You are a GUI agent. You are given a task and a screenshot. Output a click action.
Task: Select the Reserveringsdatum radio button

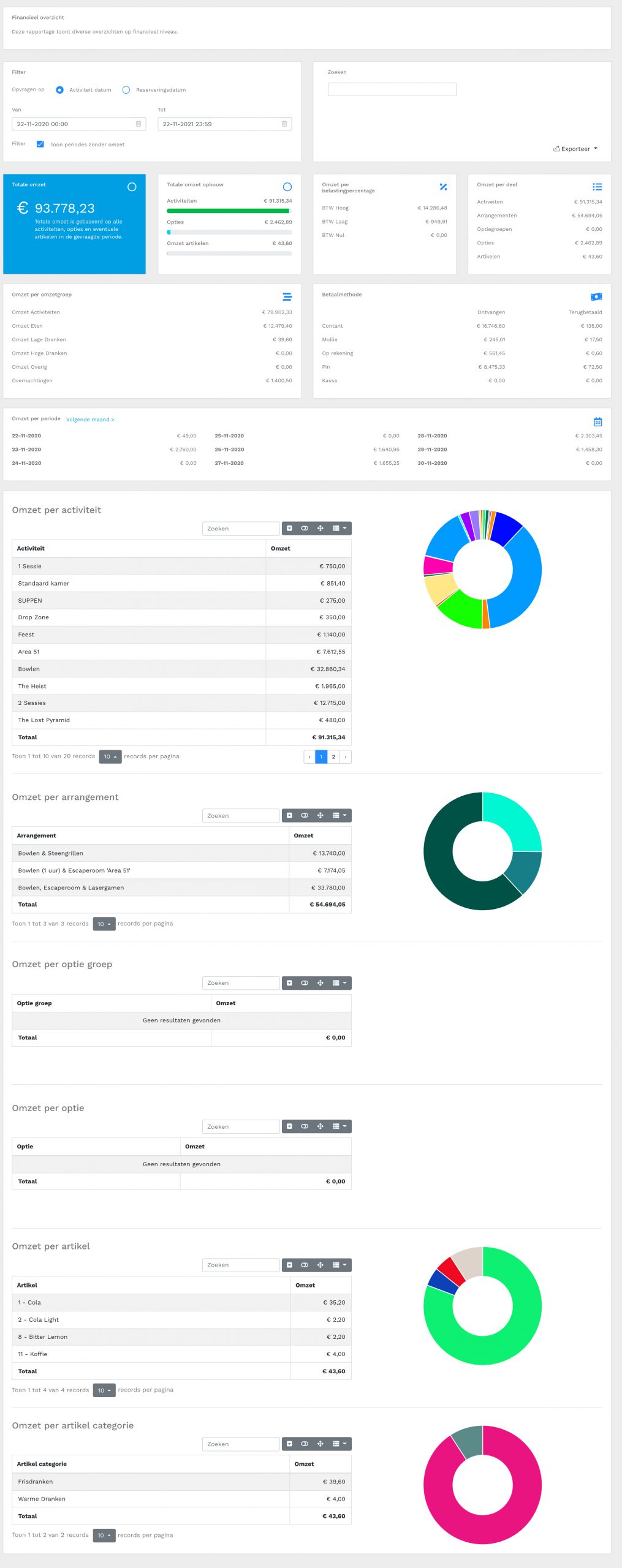coord(126,90)
